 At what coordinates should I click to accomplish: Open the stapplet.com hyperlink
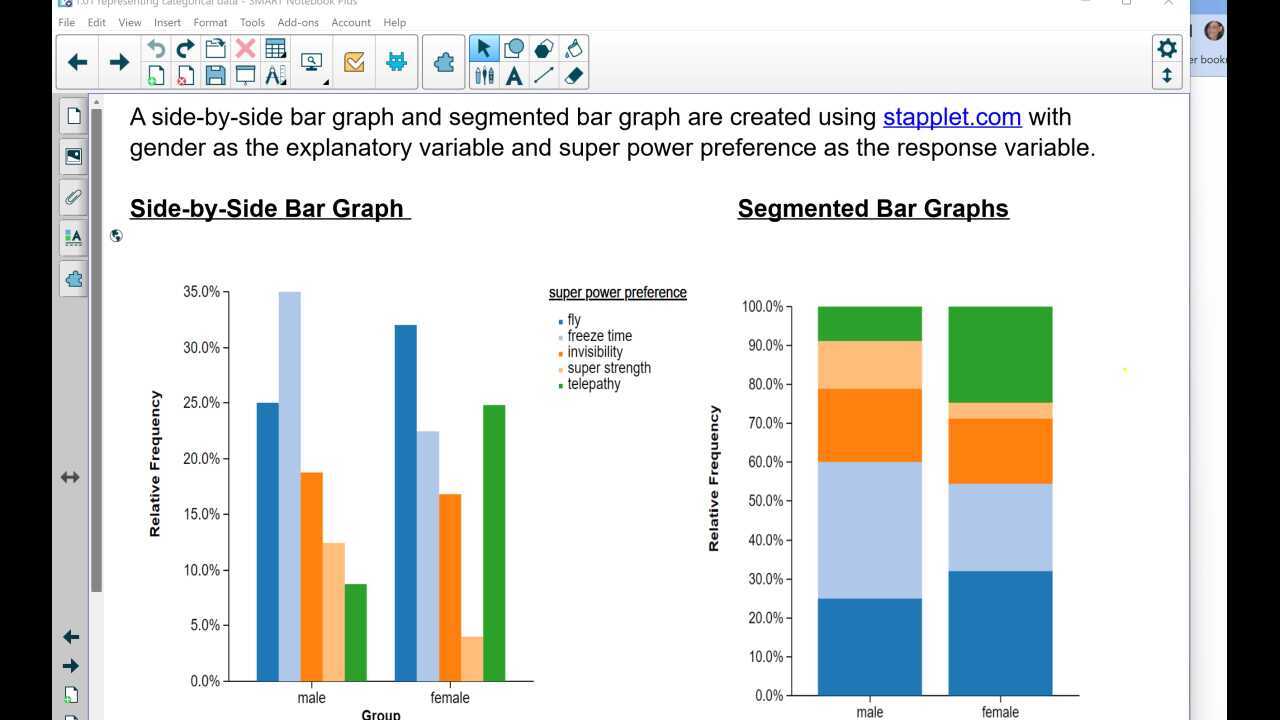click(951, 117)
